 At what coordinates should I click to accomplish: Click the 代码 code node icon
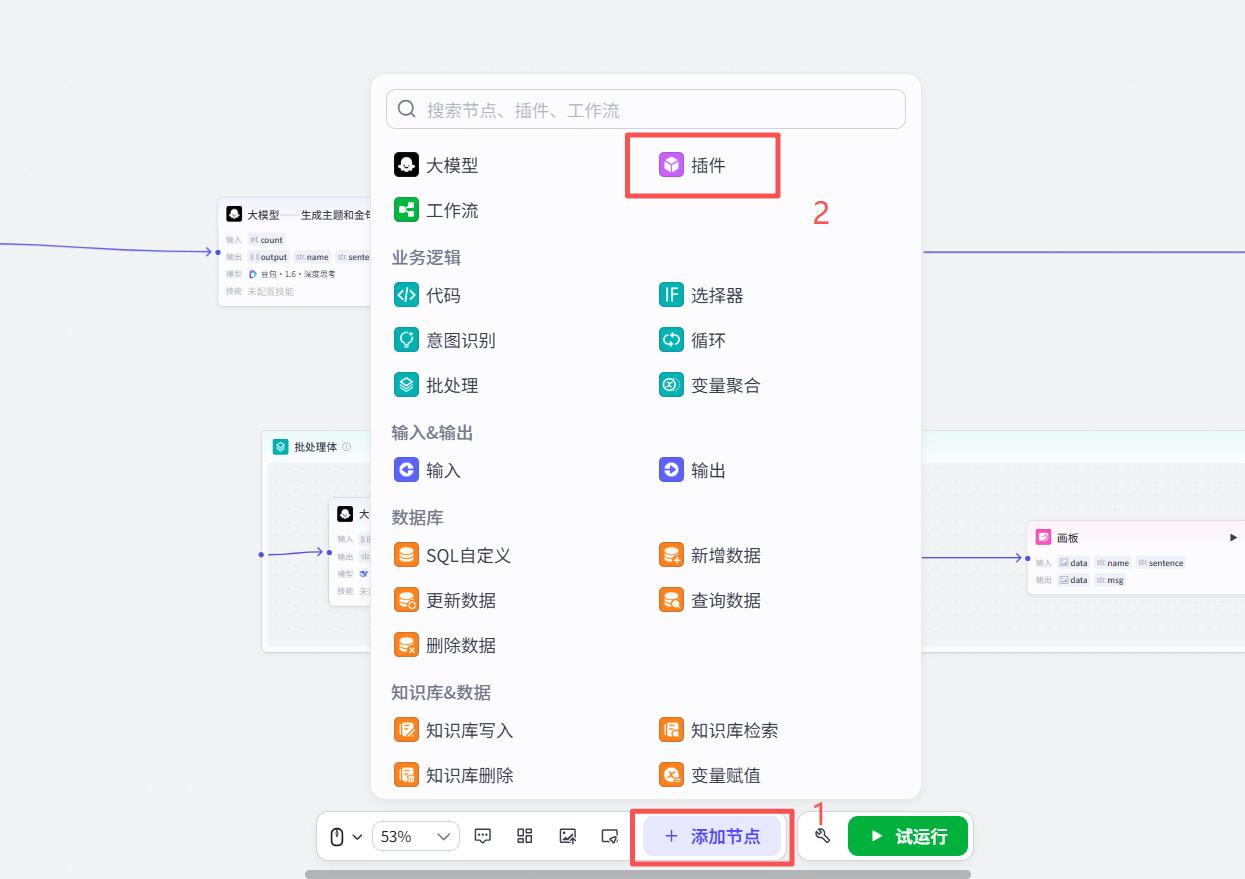(x=406, y=295)
